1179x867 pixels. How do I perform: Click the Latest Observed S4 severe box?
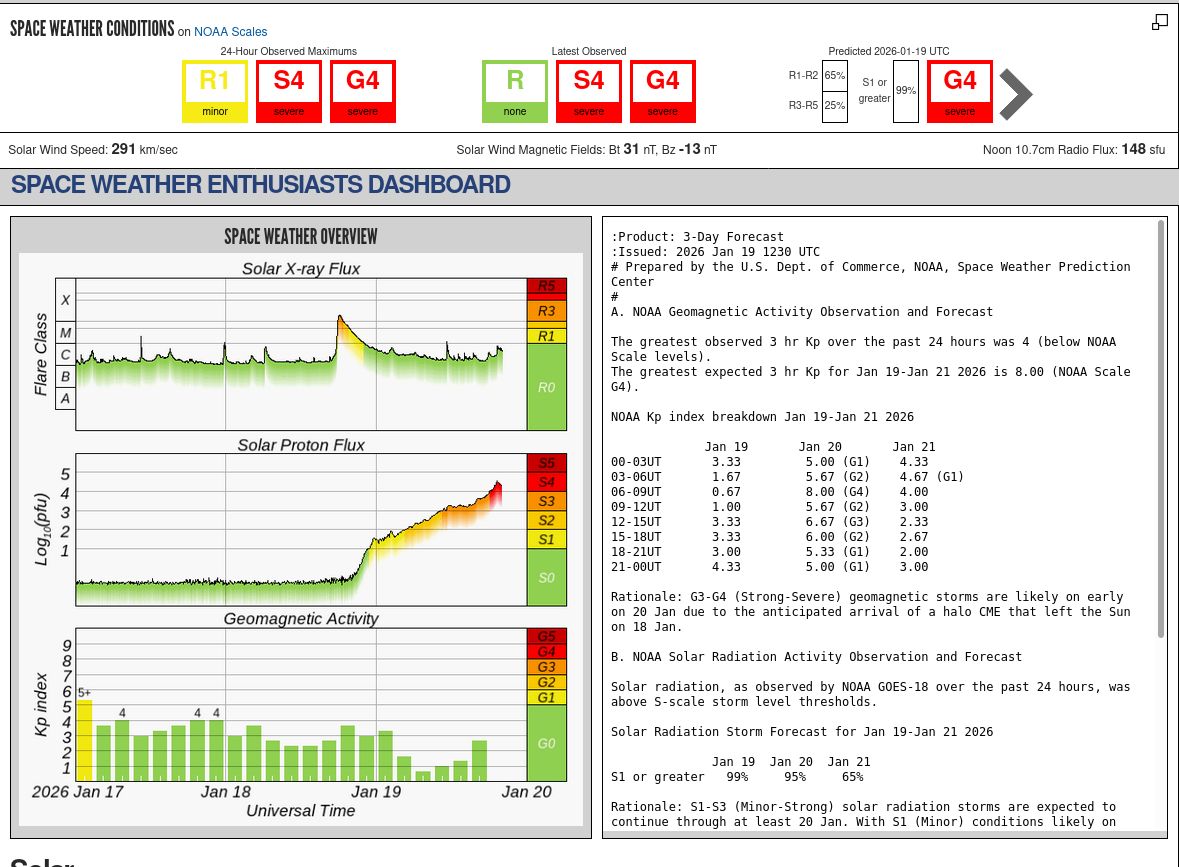point(589,92)
